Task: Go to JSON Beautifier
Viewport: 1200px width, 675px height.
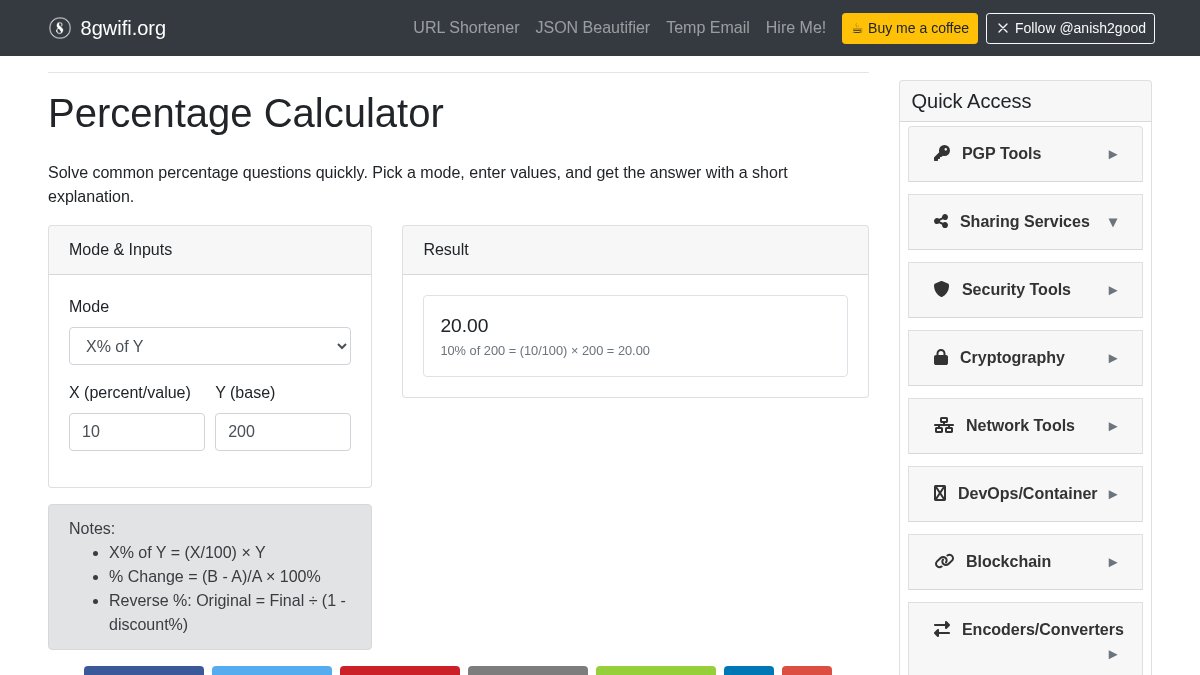Action: 592,28
